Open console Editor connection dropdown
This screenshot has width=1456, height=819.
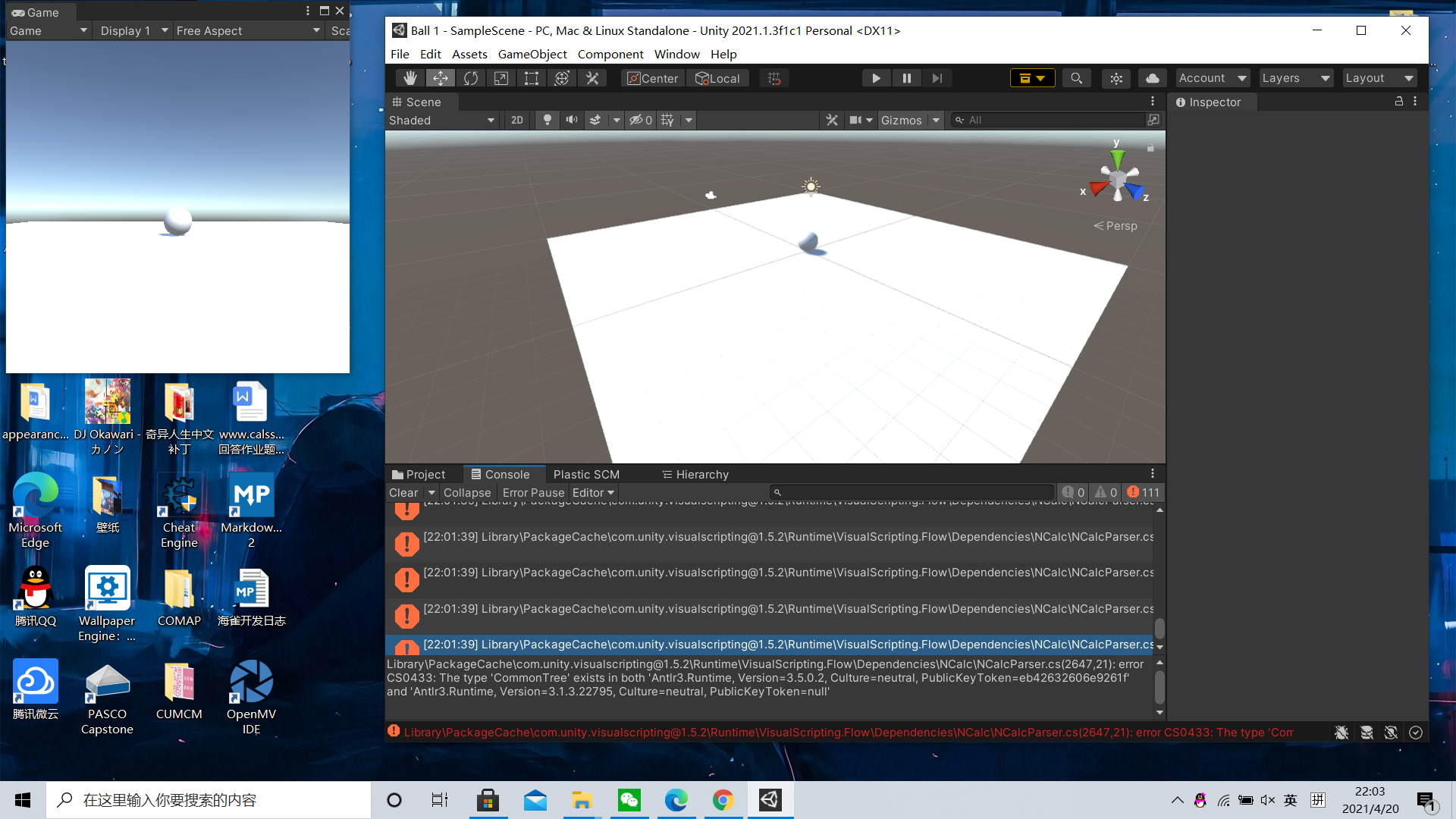point(593,492)
